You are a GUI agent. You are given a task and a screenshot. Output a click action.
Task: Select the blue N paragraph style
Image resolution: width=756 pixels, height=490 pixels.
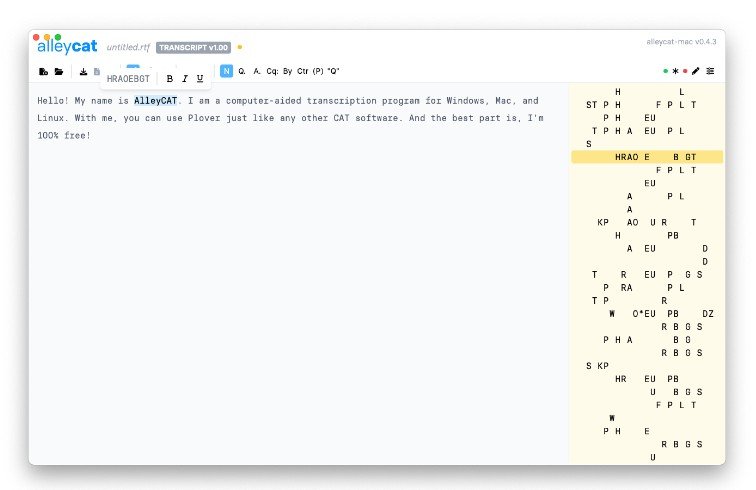226,71
